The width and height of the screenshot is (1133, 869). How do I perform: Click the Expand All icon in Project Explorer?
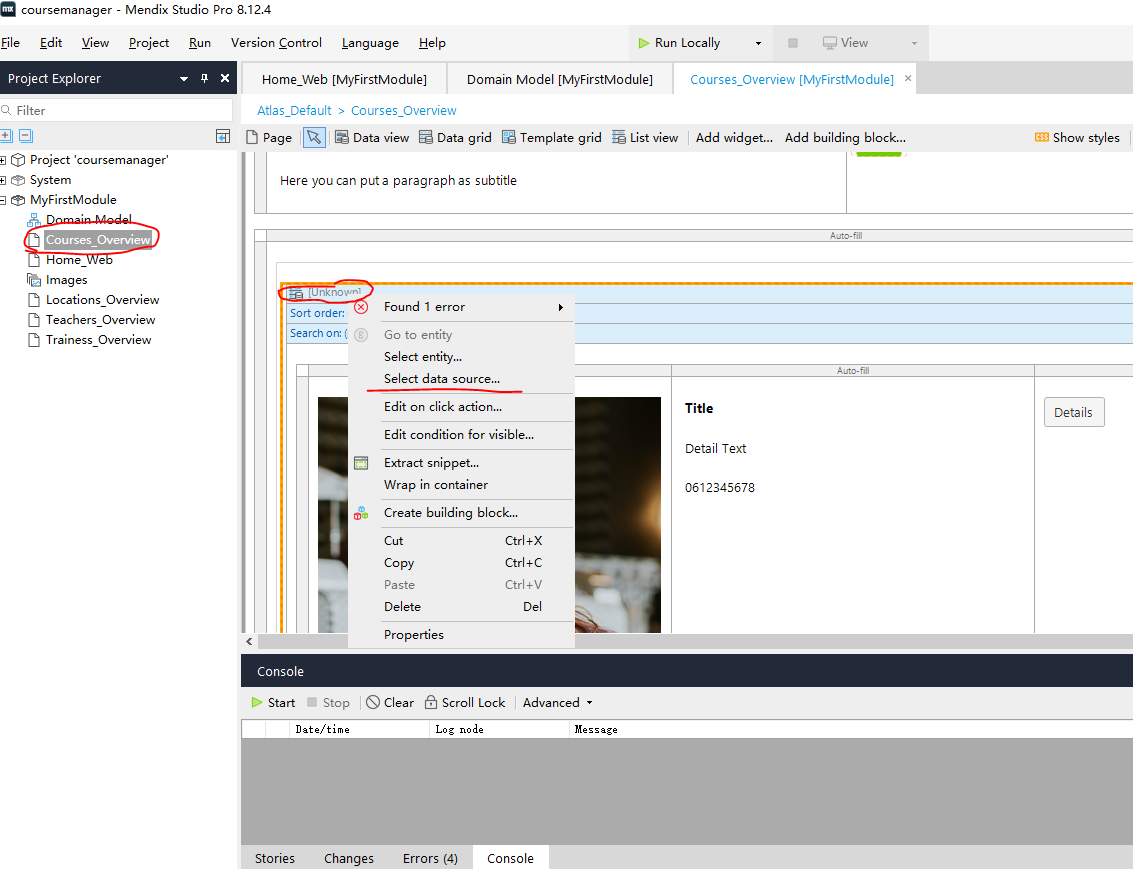point(6,135)
